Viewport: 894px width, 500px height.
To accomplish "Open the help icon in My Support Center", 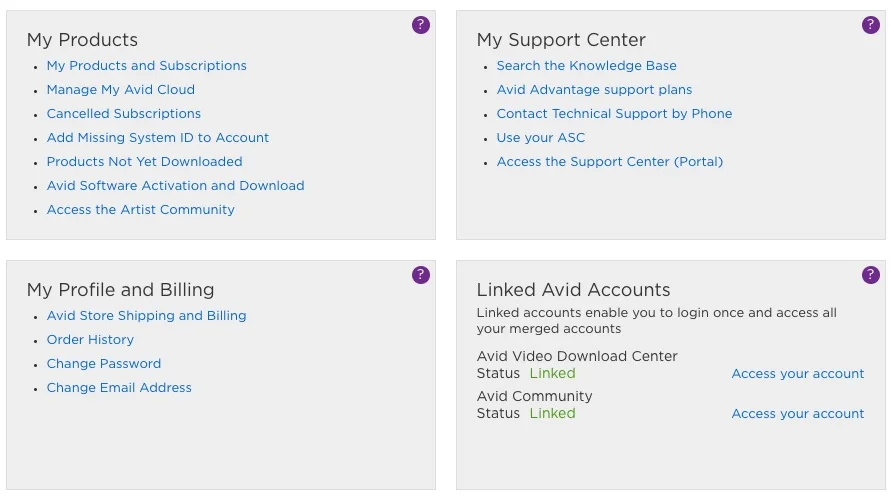I will [871, 25].
